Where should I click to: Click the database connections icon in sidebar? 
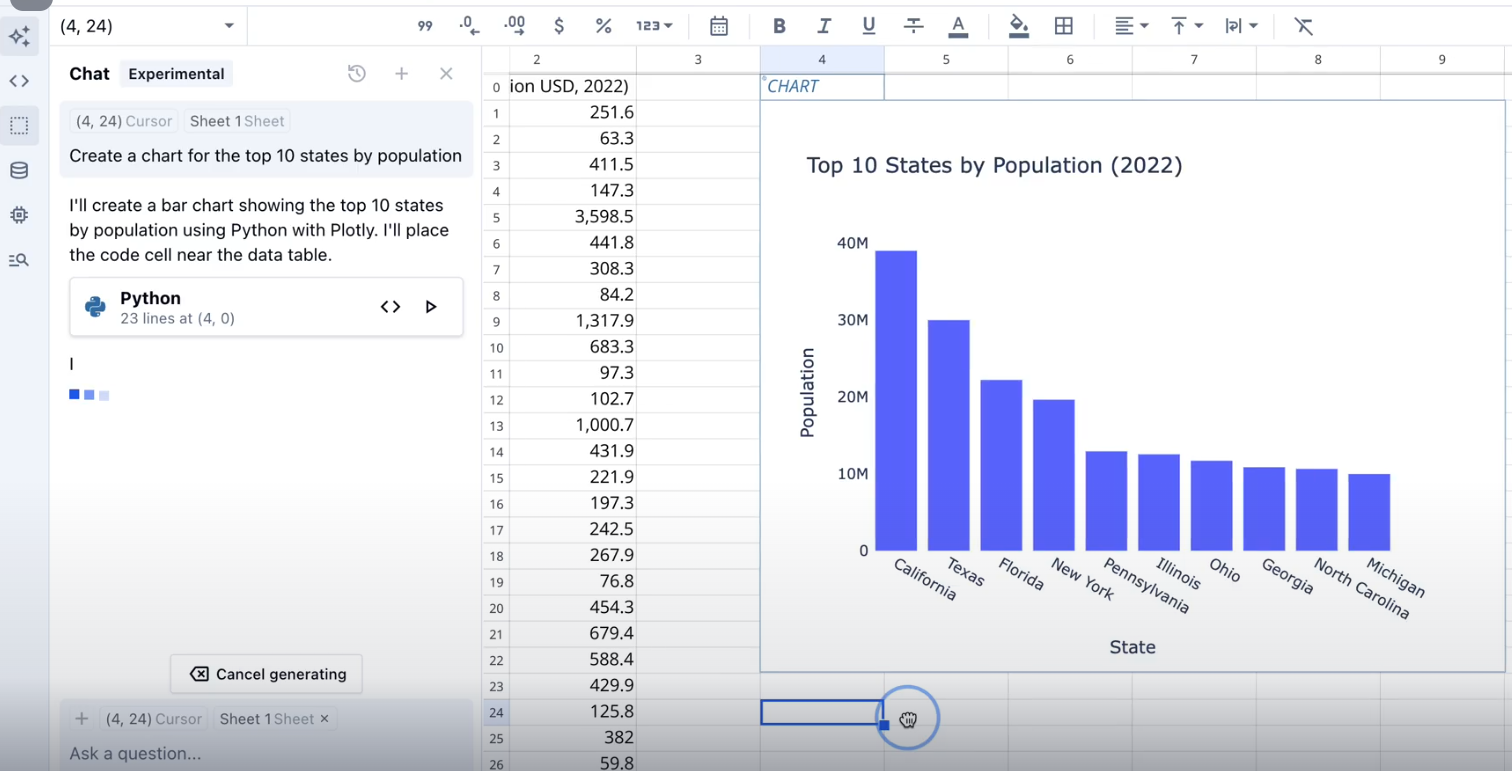pos(19,171)
